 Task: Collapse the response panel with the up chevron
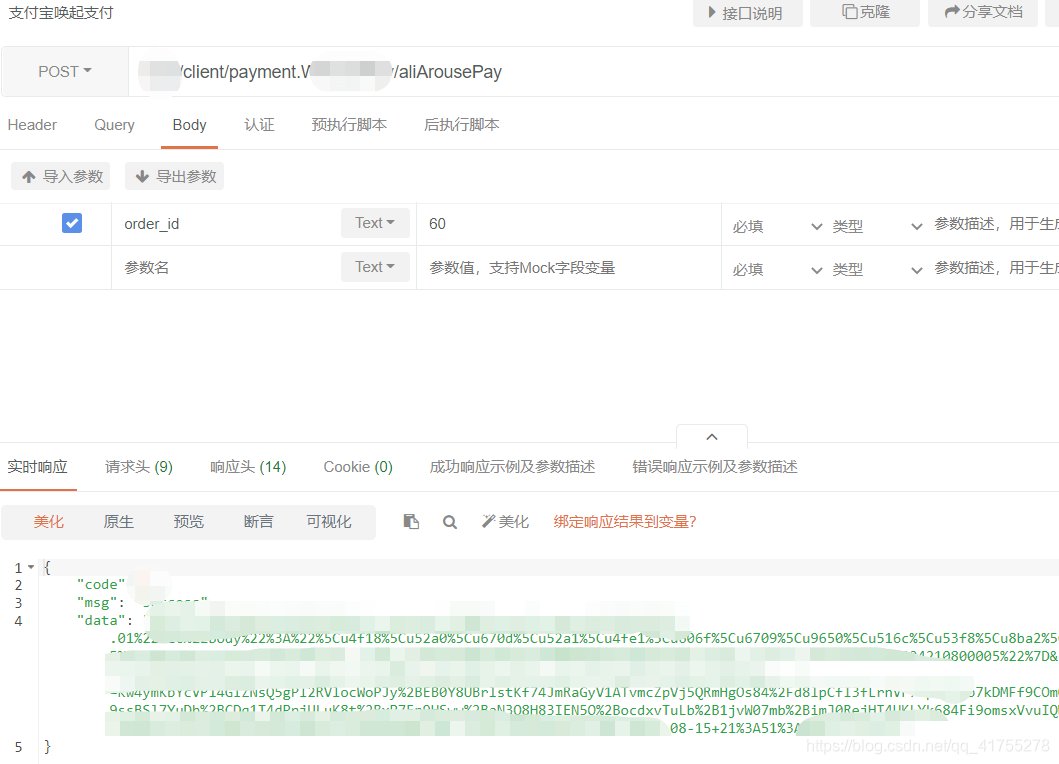[x=711, y=436]
